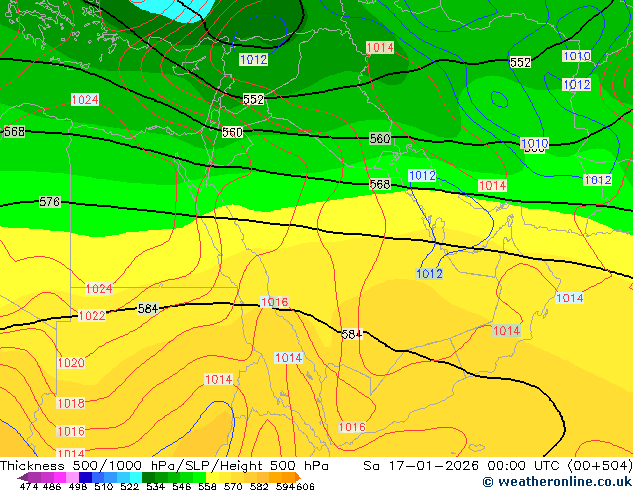Select legend value 498
This screenshot has height=490, width=634.
click(78, 486)
